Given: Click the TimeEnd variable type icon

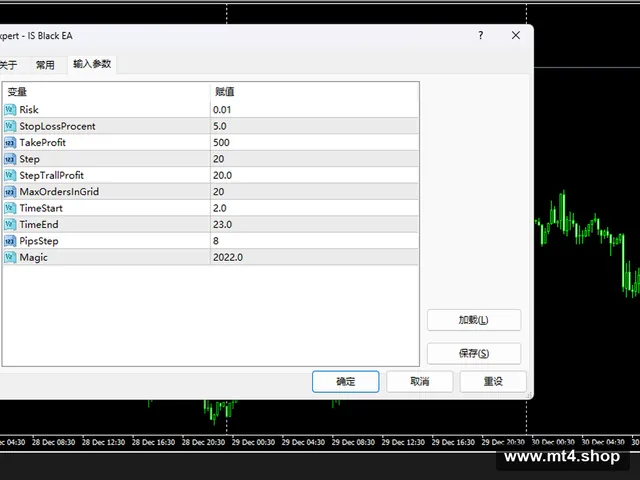Looking at the screenshot, I should tap(10, 224).
